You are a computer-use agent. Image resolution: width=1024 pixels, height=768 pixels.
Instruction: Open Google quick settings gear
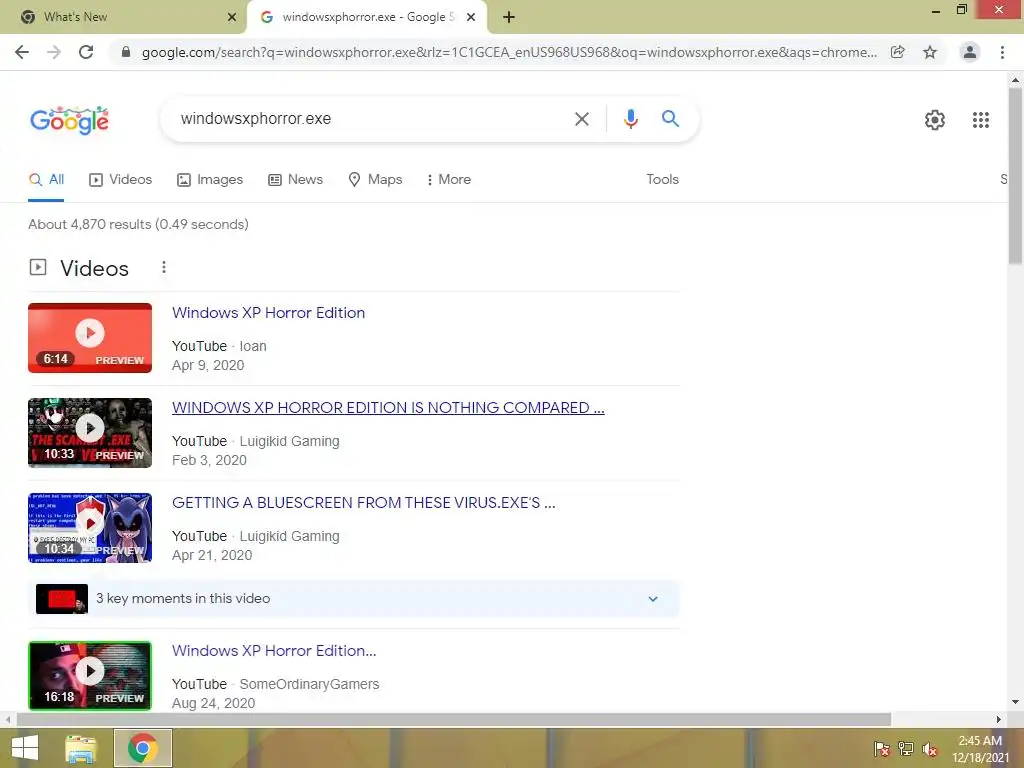[x=935, y=120]
